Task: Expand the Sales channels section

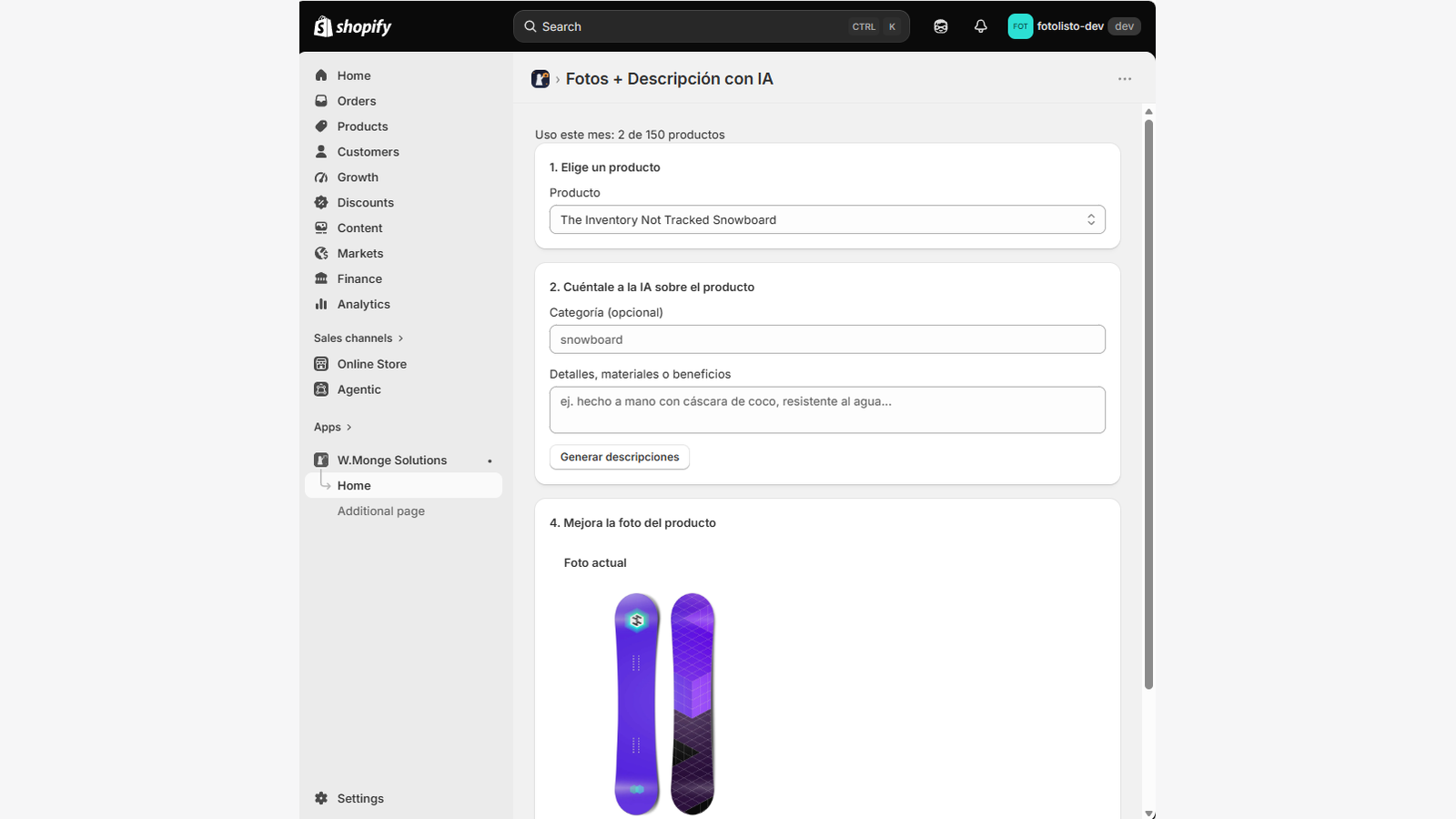Action: (x=359, y=339)
